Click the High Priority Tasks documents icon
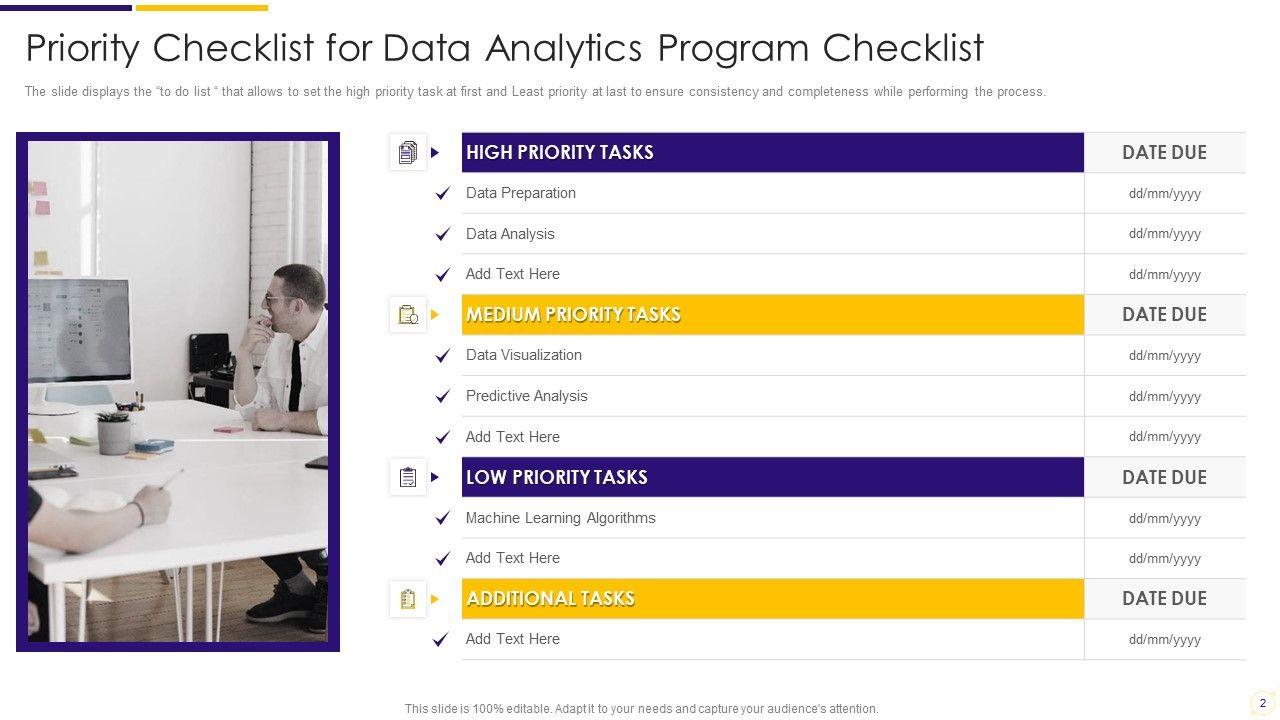The width and height of the screenshot is (1280, 720). click(408, 153)
